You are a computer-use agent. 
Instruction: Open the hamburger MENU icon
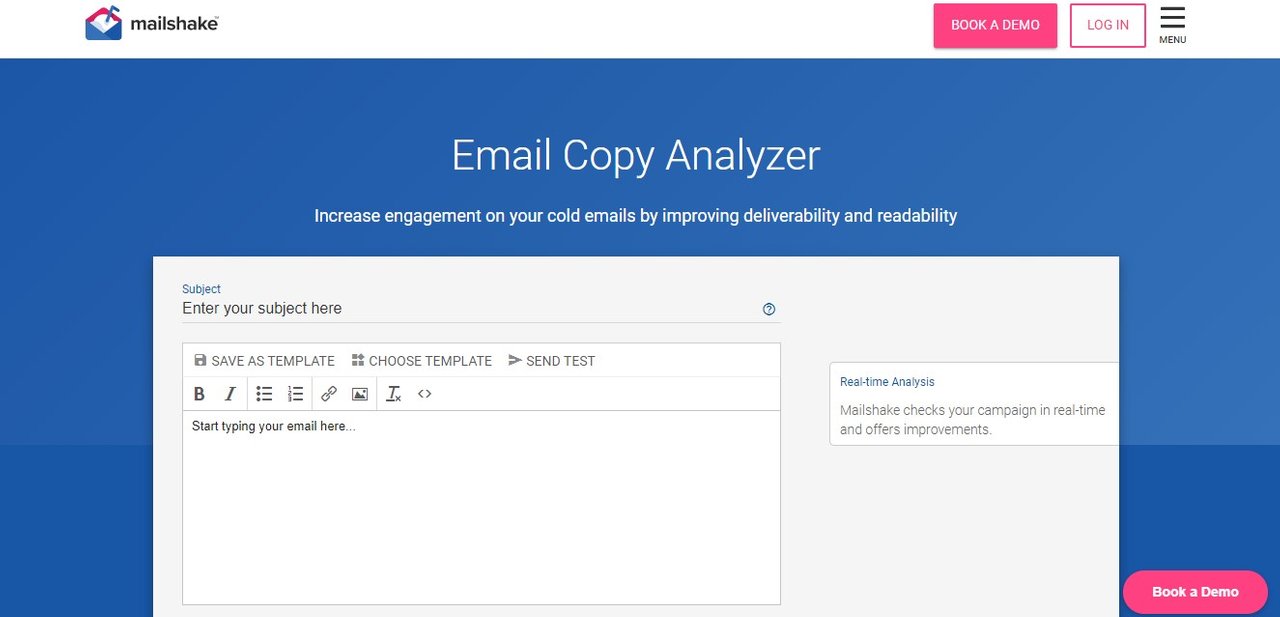(1172, 25)
